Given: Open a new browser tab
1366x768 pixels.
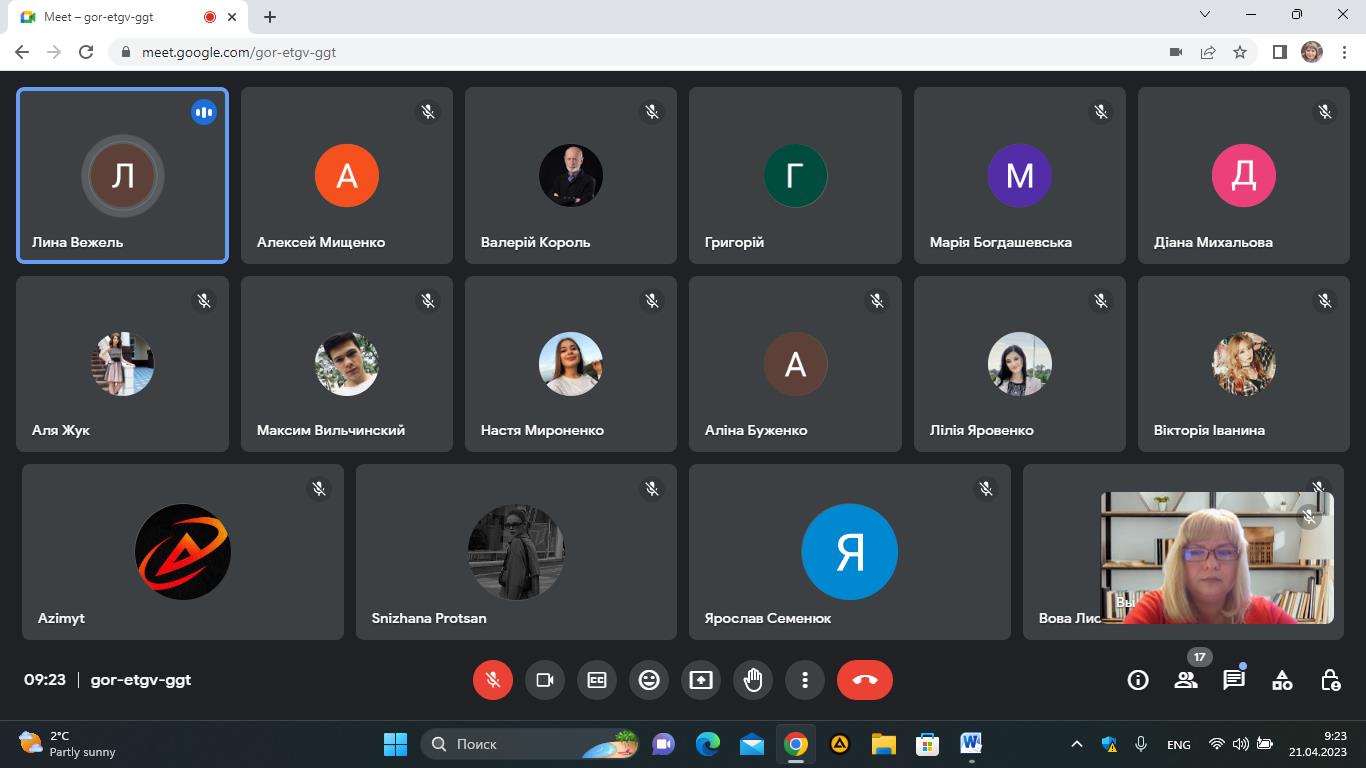Looking at the screenshot, I should (x=270, y=16).
